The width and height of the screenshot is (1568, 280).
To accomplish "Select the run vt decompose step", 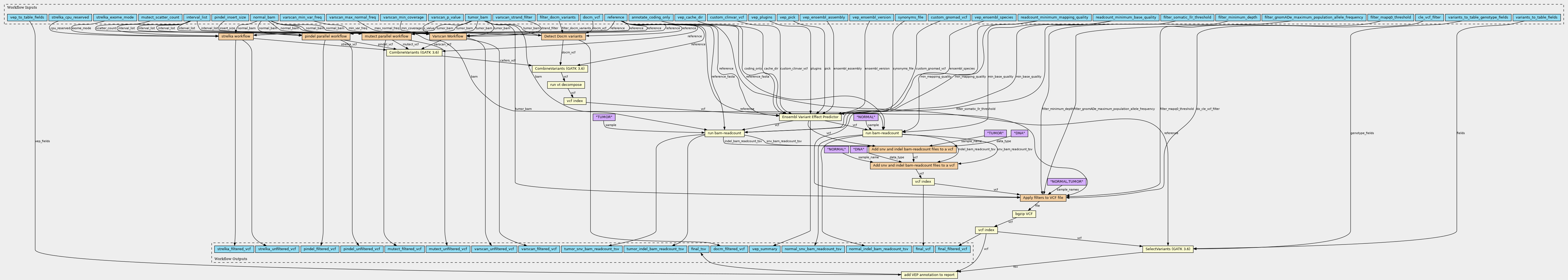I will click(566, 85).
